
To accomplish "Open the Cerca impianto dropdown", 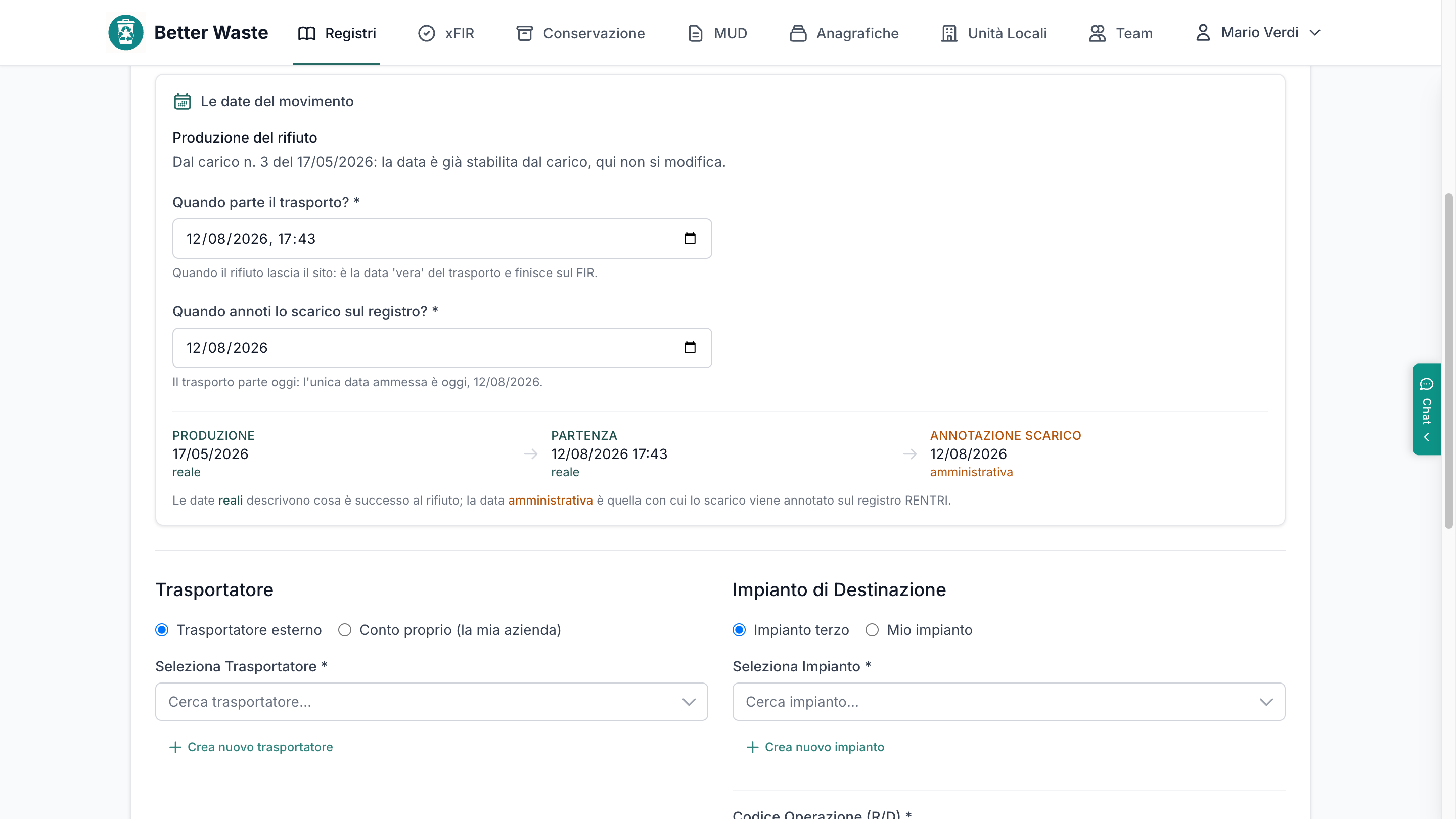I will 1009,702.
